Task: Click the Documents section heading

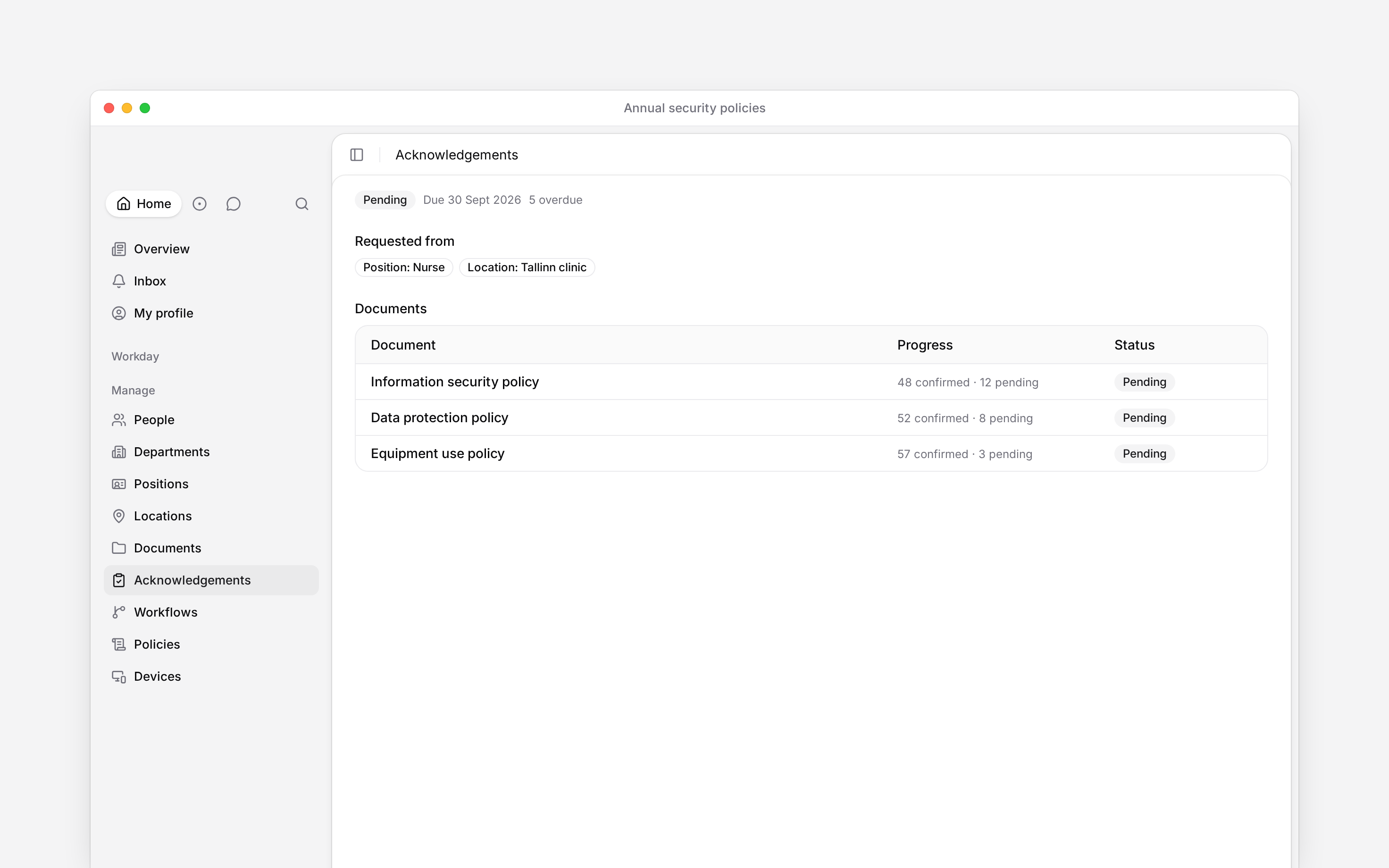Action: 391,309
